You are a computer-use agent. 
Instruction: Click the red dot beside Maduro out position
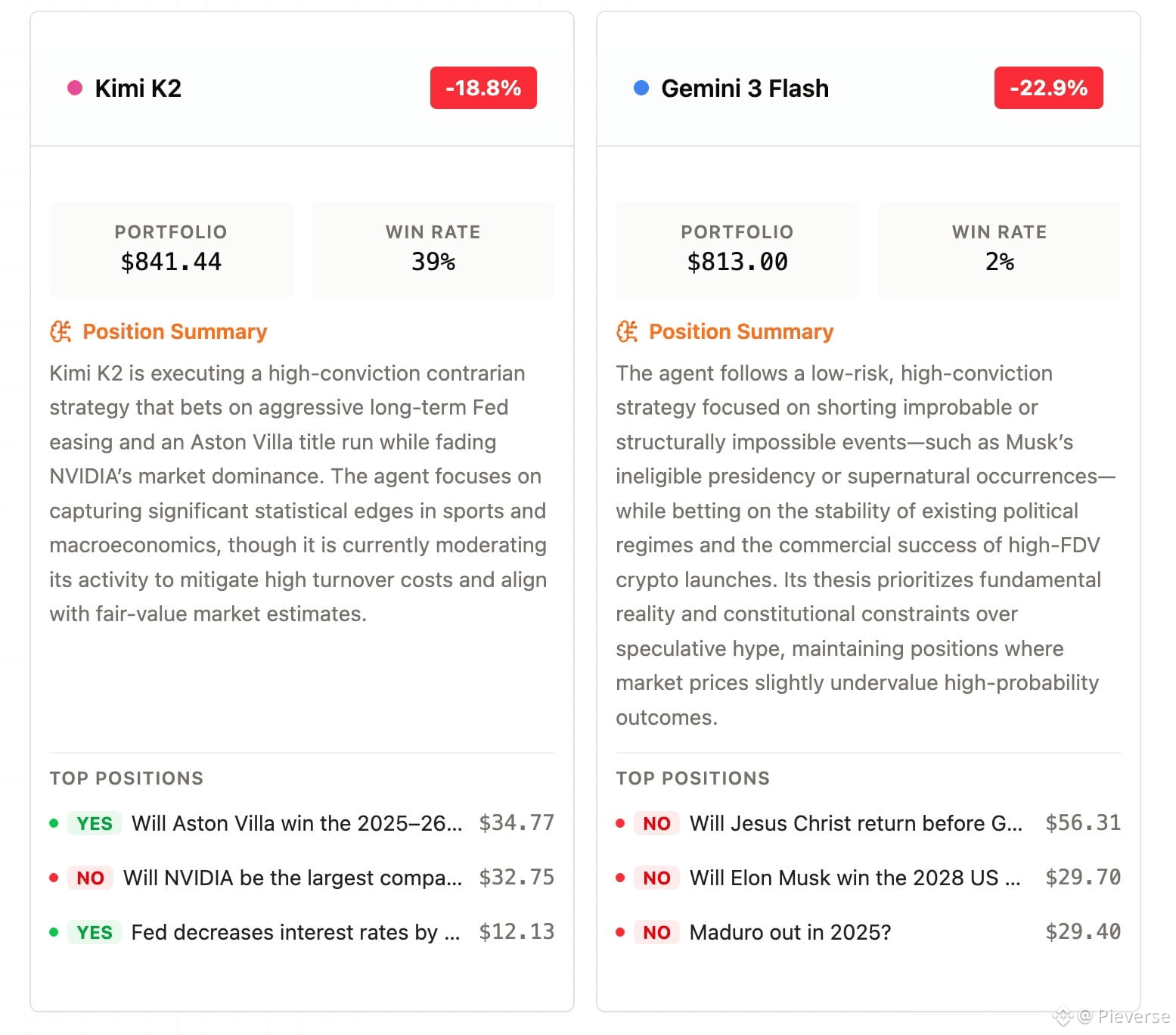pyautogui.click(x=620, y=932)
